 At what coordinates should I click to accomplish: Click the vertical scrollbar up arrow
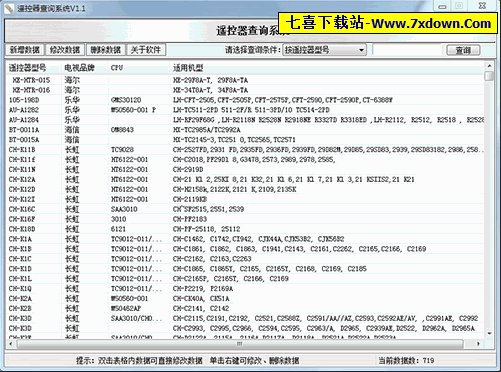tap(489, 66)
